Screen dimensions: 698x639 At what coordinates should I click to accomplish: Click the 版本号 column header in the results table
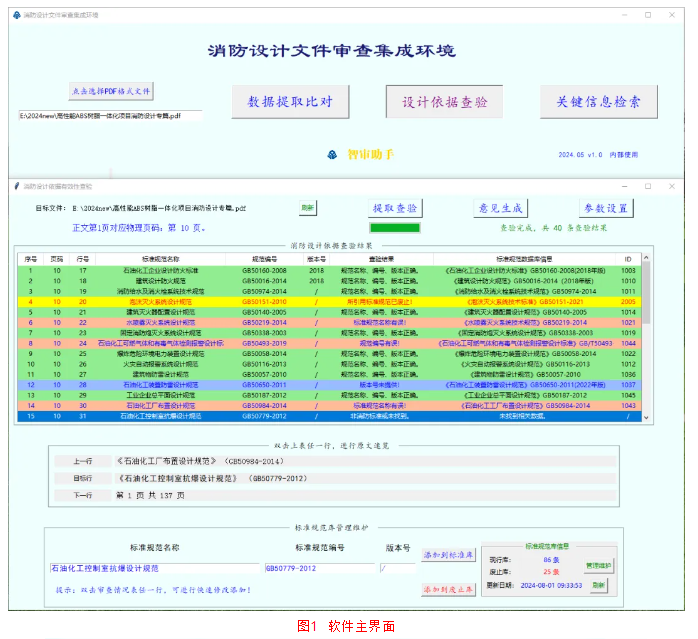[x=317, y=259]
